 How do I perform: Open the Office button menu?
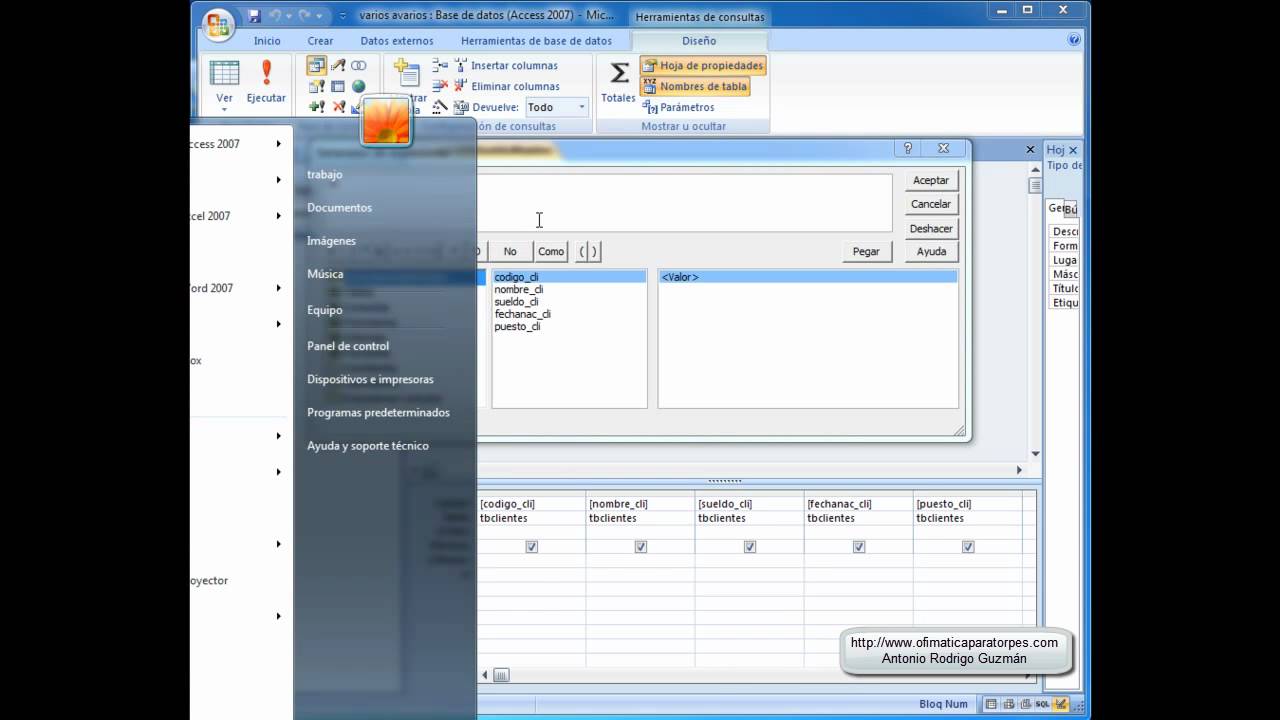[x=217, y=24]
